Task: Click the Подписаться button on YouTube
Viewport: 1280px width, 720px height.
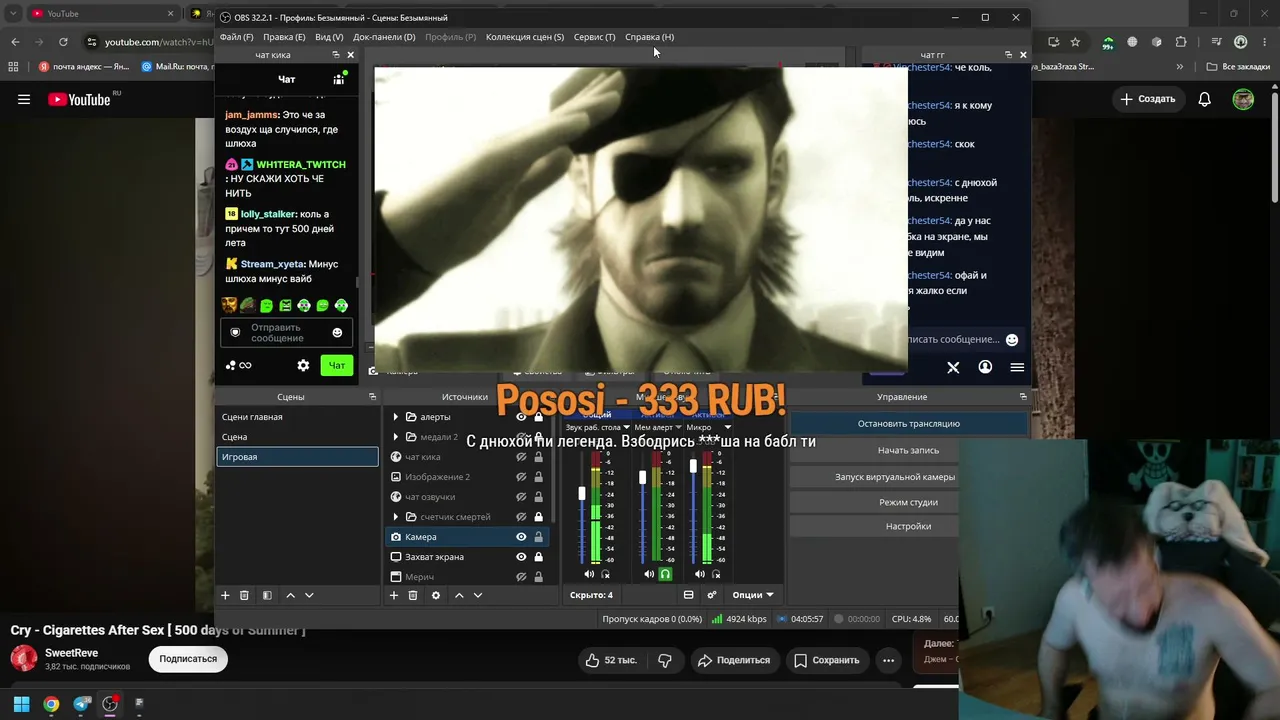Action: tap(188, 659)
